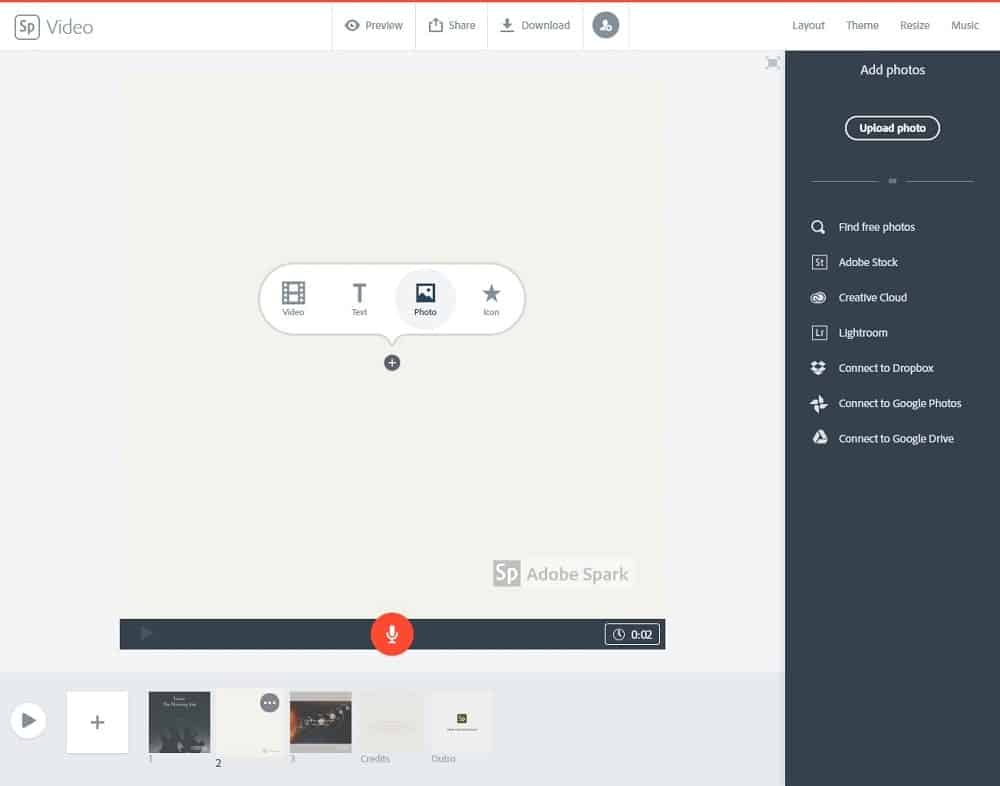The width and height of the screenshot is (1000, 786).
Task: Select slide 3 planets thumbnail
Action: pos(321,722)
